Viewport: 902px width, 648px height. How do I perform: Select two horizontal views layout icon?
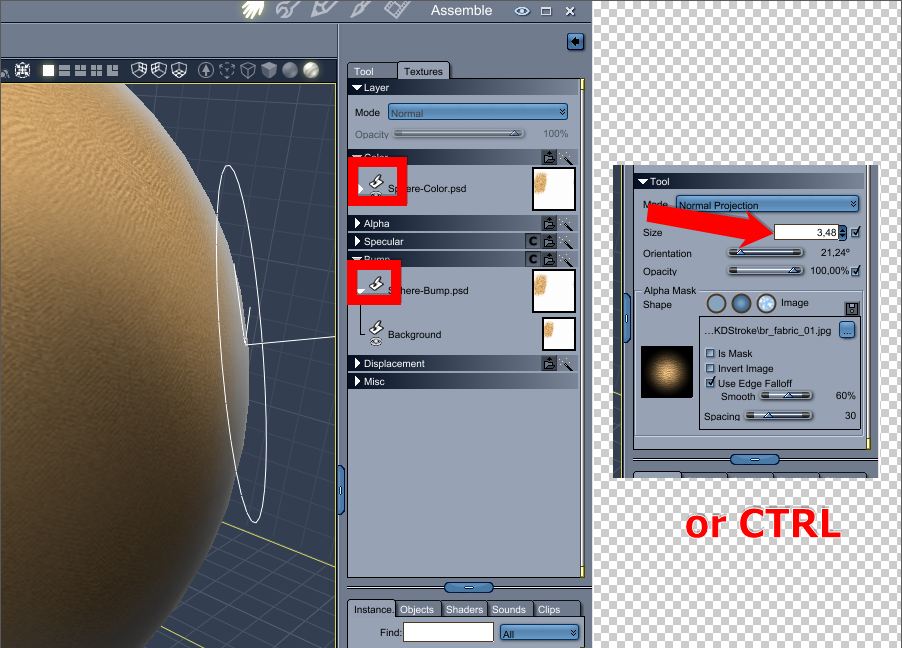64,71
